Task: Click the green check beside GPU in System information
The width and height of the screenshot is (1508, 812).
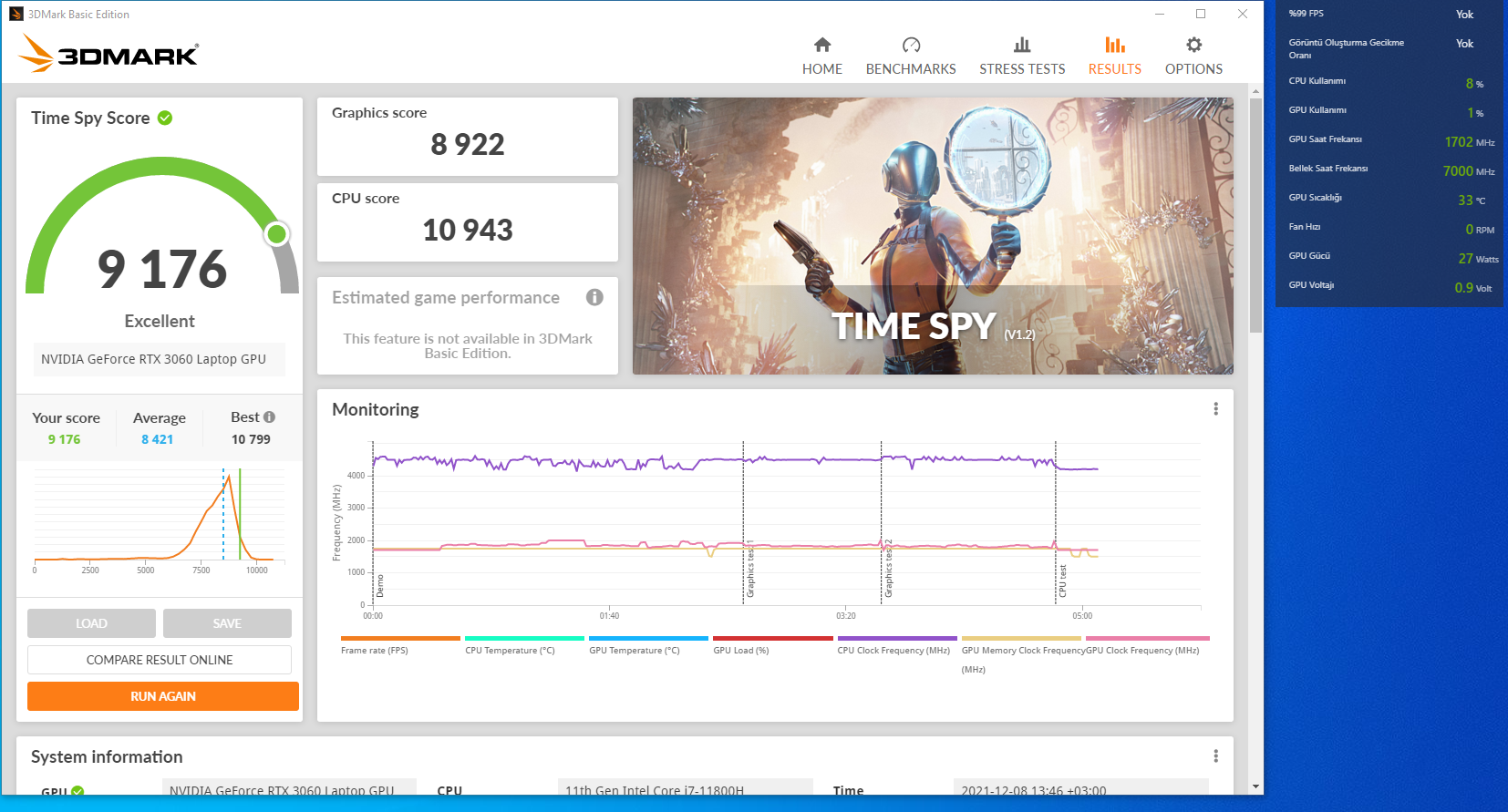Action: tap(77, 791)
